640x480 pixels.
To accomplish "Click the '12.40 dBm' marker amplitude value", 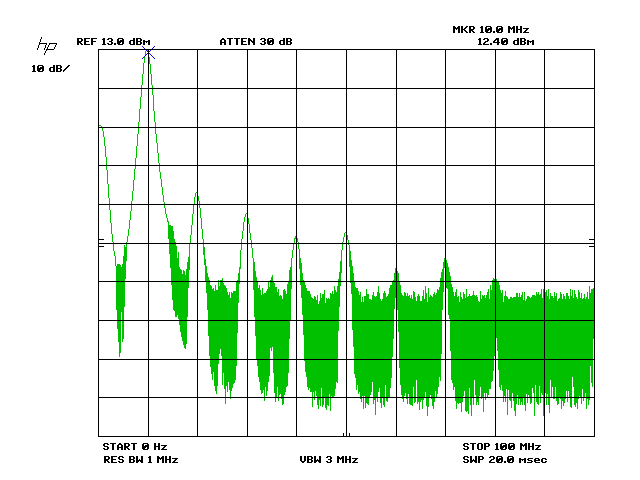I will [506, 42].
